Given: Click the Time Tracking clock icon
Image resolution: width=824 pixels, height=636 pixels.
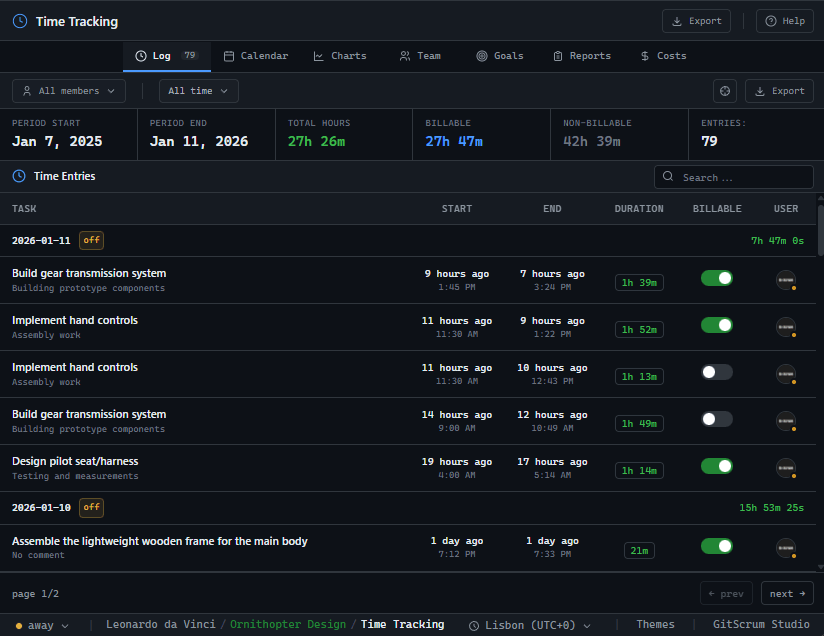Looking at the screenshot, I should [x=19, y=21].
